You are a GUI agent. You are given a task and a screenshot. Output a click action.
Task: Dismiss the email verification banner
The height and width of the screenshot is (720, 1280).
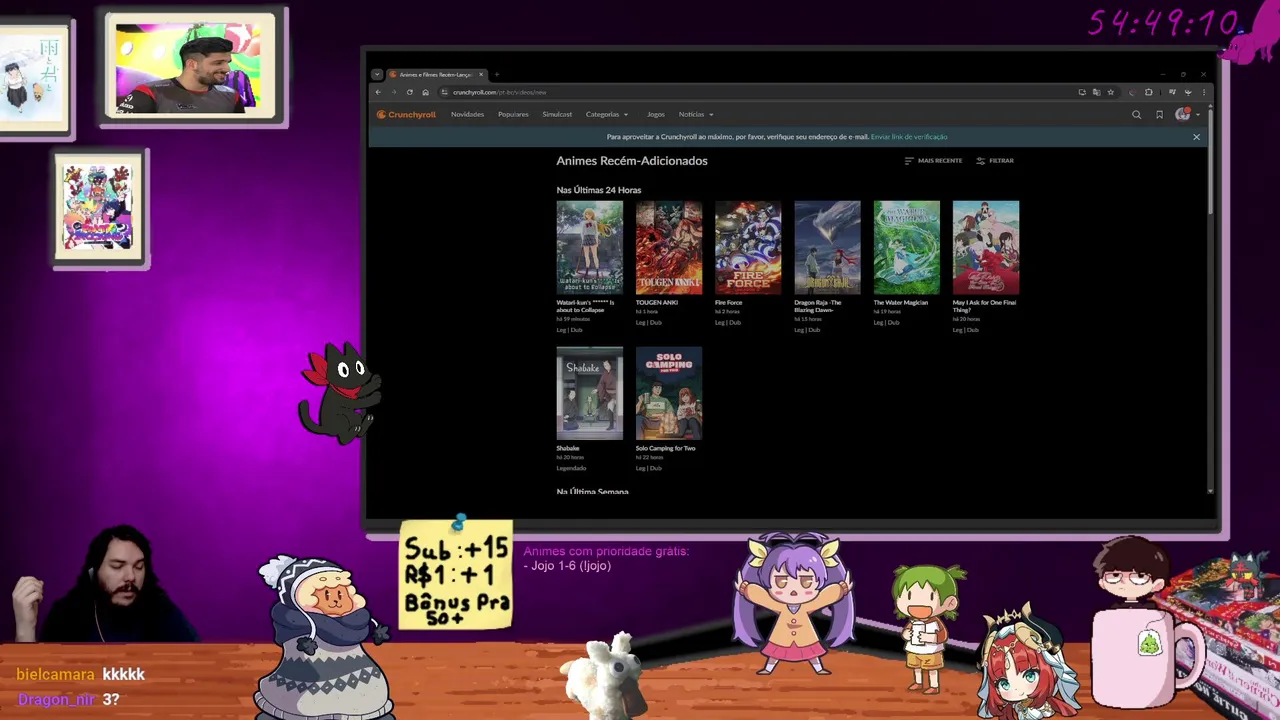[x=1196, y=137]
